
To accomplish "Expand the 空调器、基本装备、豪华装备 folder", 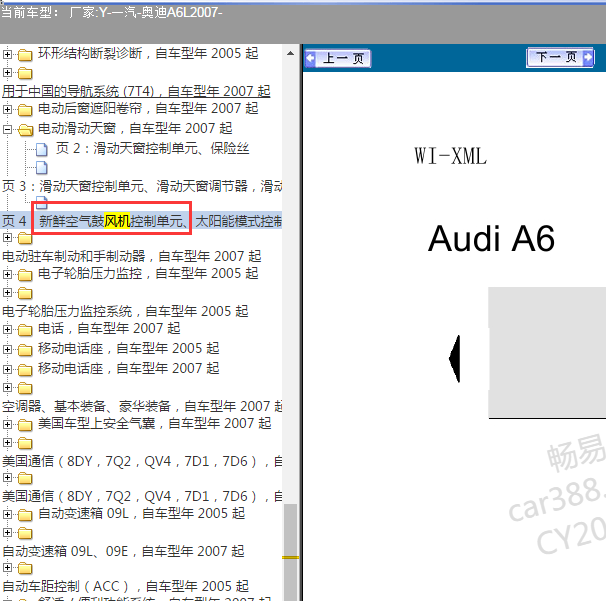I will 7,388.
